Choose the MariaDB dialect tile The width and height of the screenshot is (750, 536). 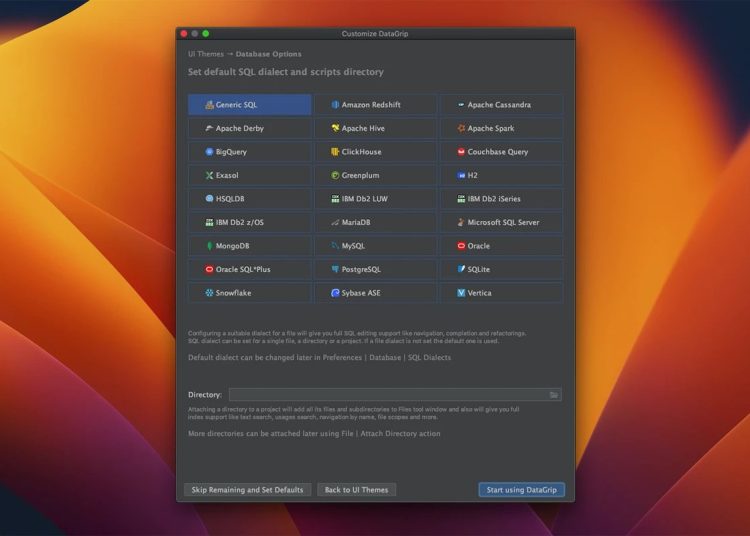375,223
